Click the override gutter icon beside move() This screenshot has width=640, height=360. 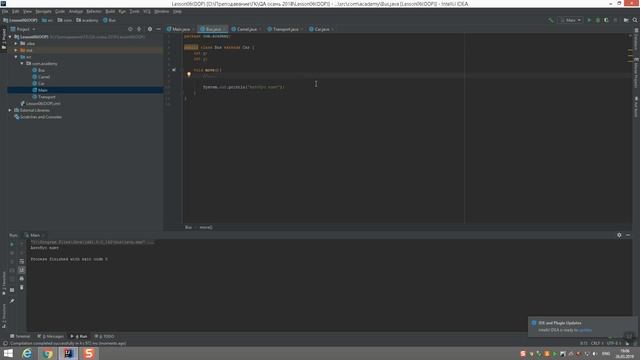[x=174, y=70]
